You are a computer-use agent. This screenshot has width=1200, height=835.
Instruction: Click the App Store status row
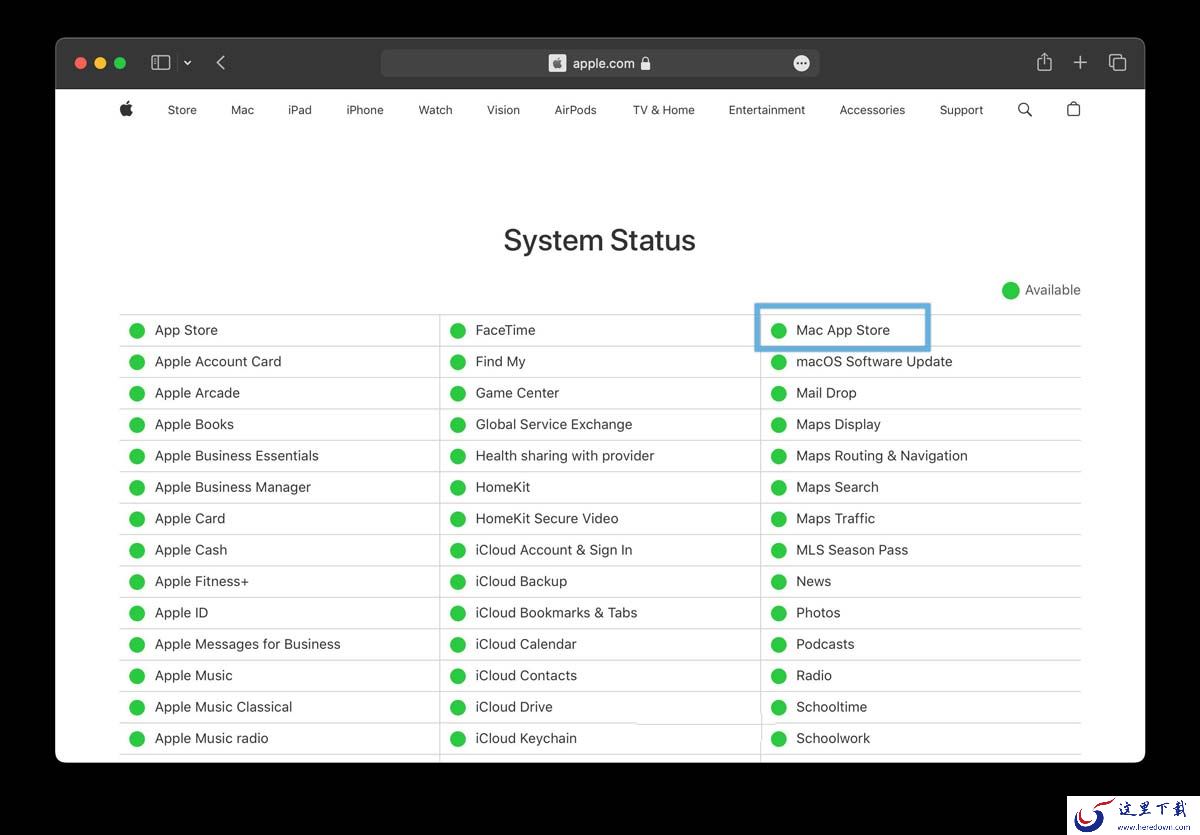[x=279, y=330]
